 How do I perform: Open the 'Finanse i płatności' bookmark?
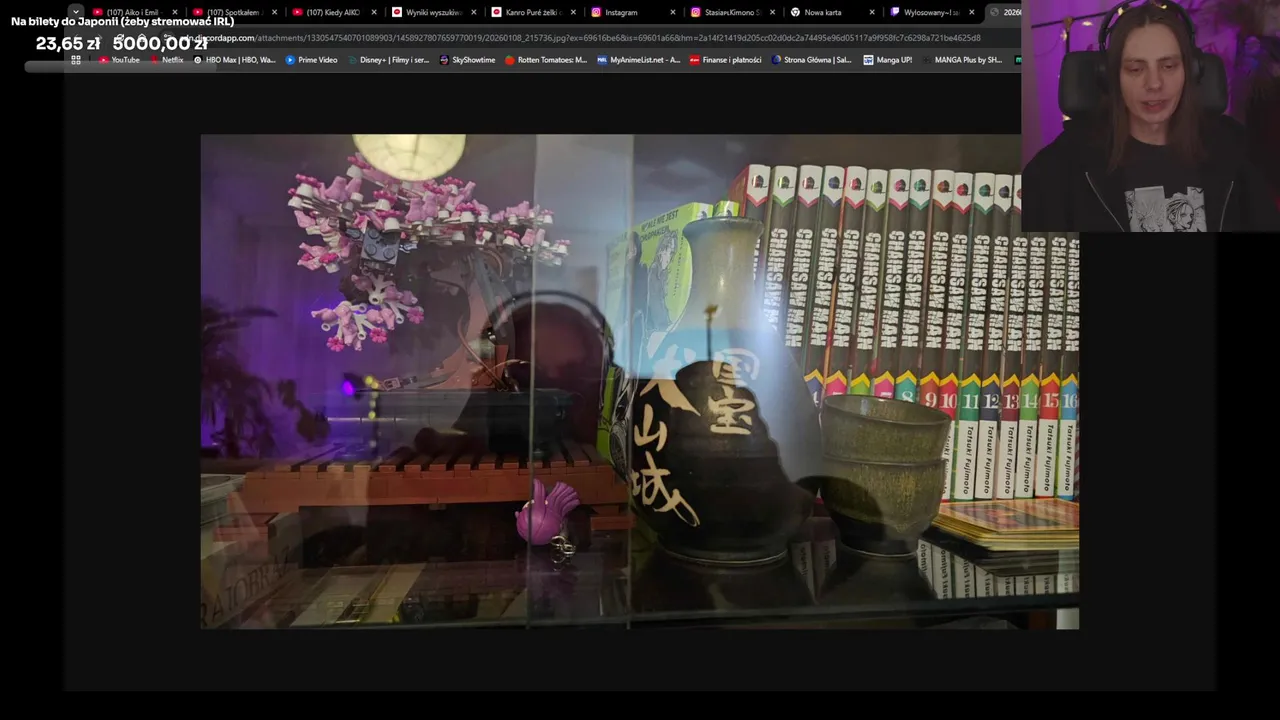725,60
